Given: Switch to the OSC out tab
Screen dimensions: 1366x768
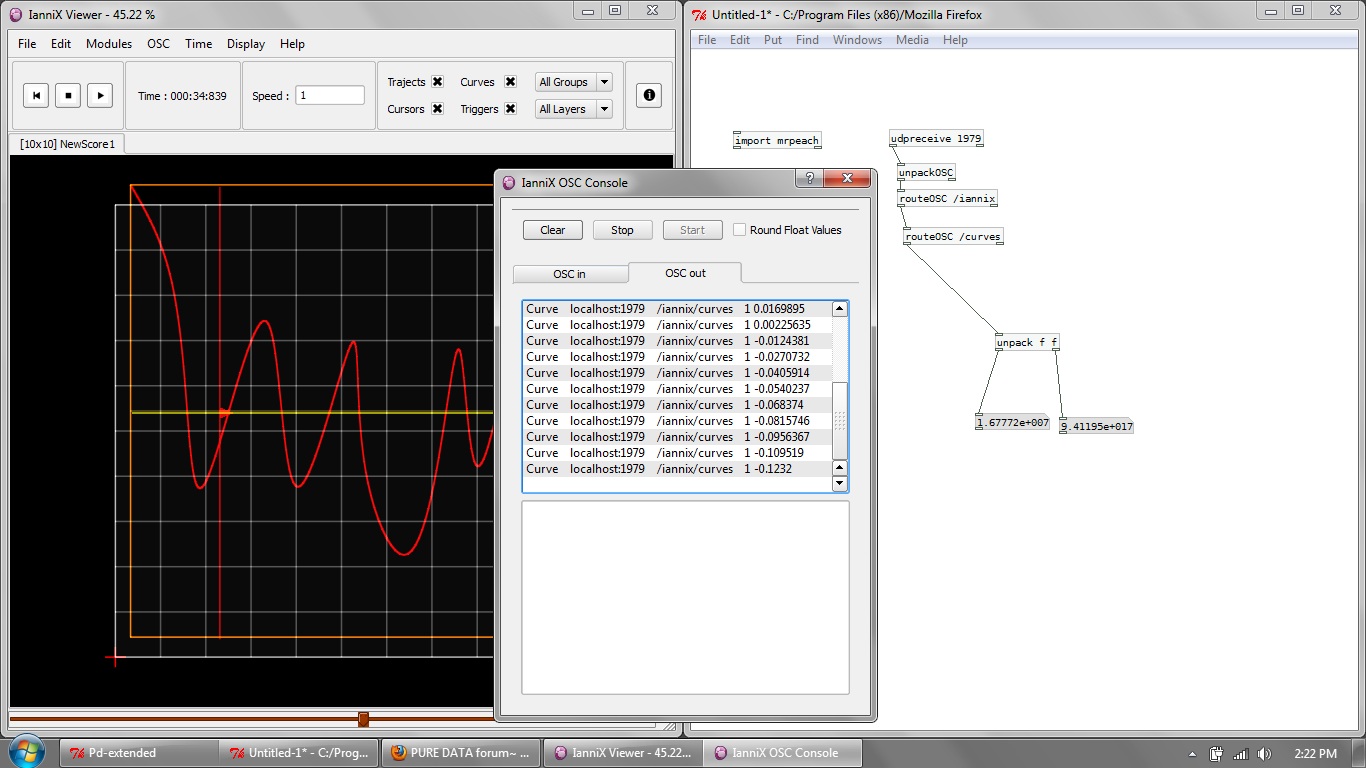Looking at the screenshot, I should 685,273.
